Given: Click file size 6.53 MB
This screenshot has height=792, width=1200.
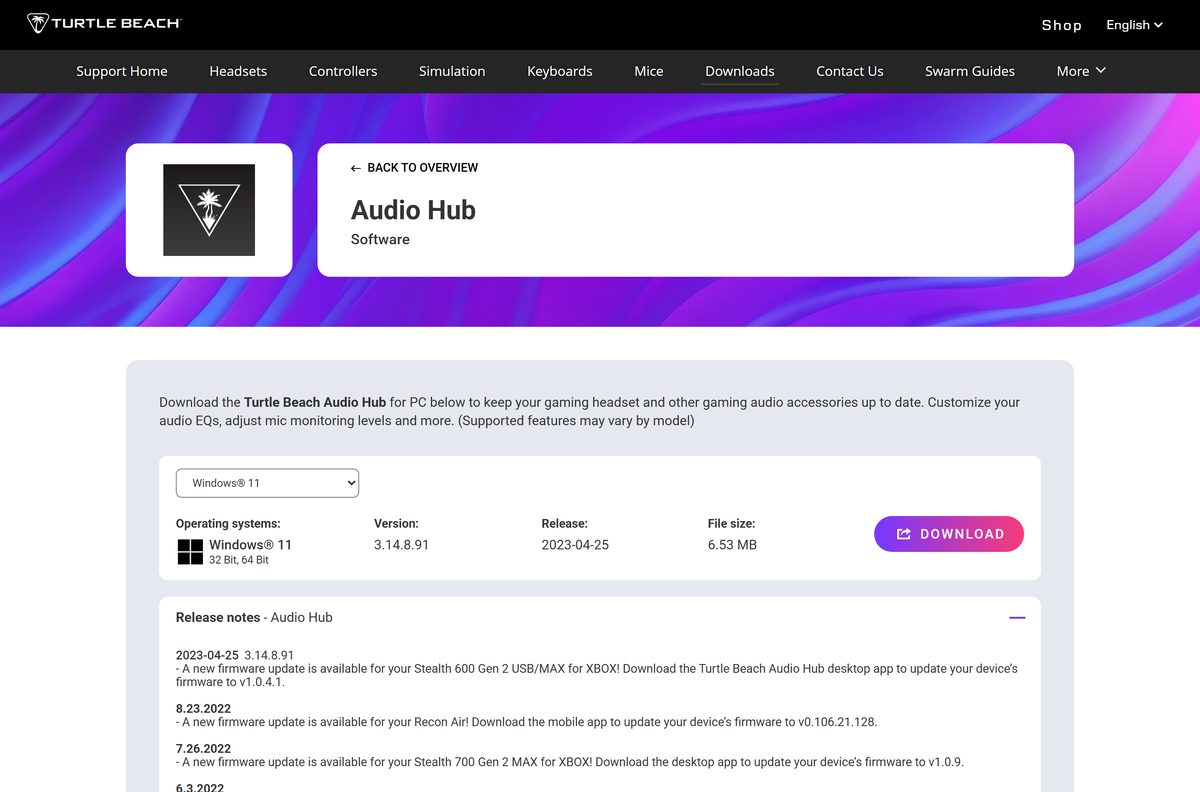Looking at the screenshot, I should [x=732, y=545].
